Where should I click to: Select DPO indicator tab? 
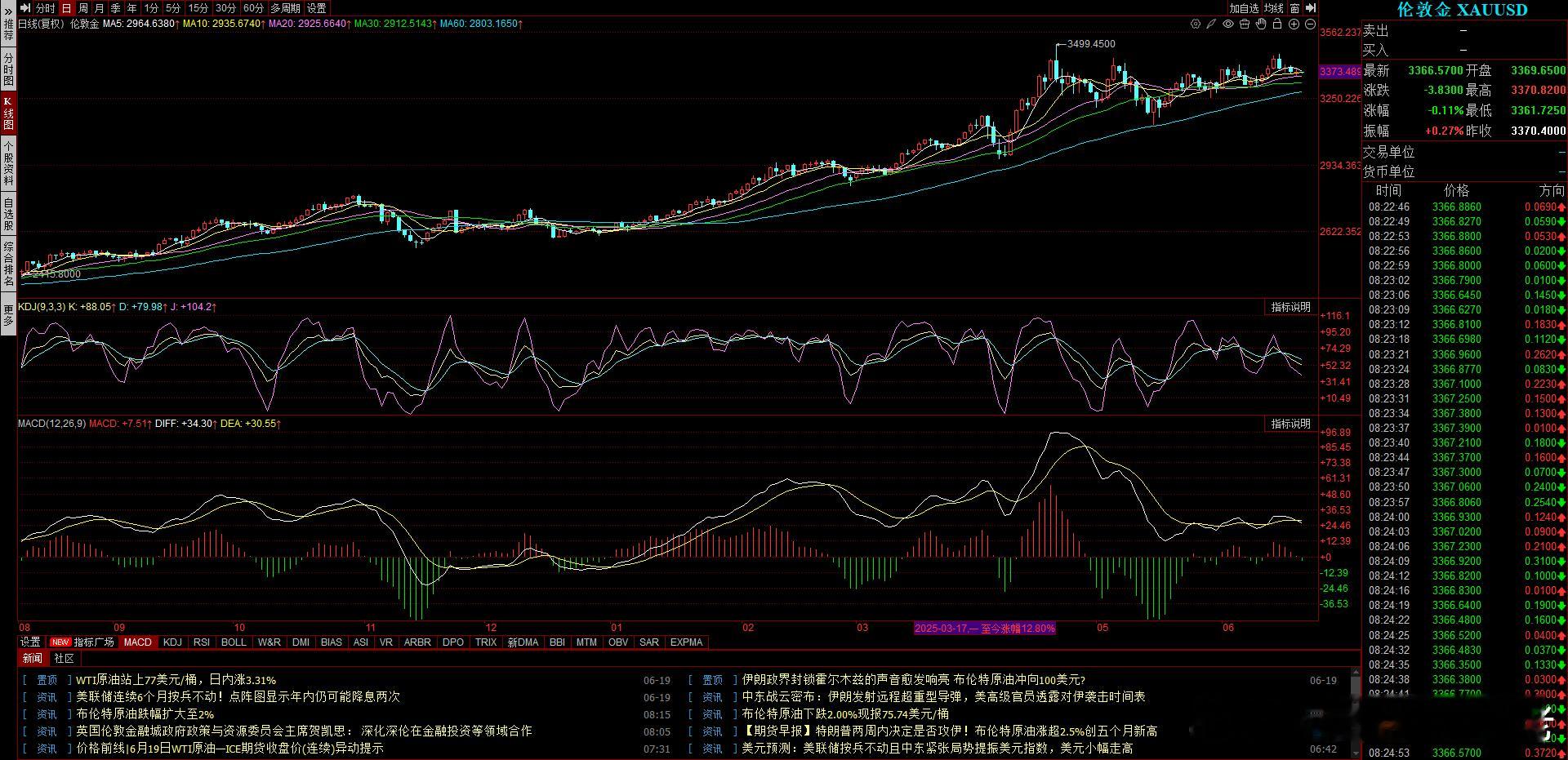pyautogui.click(x=452, y=642)
